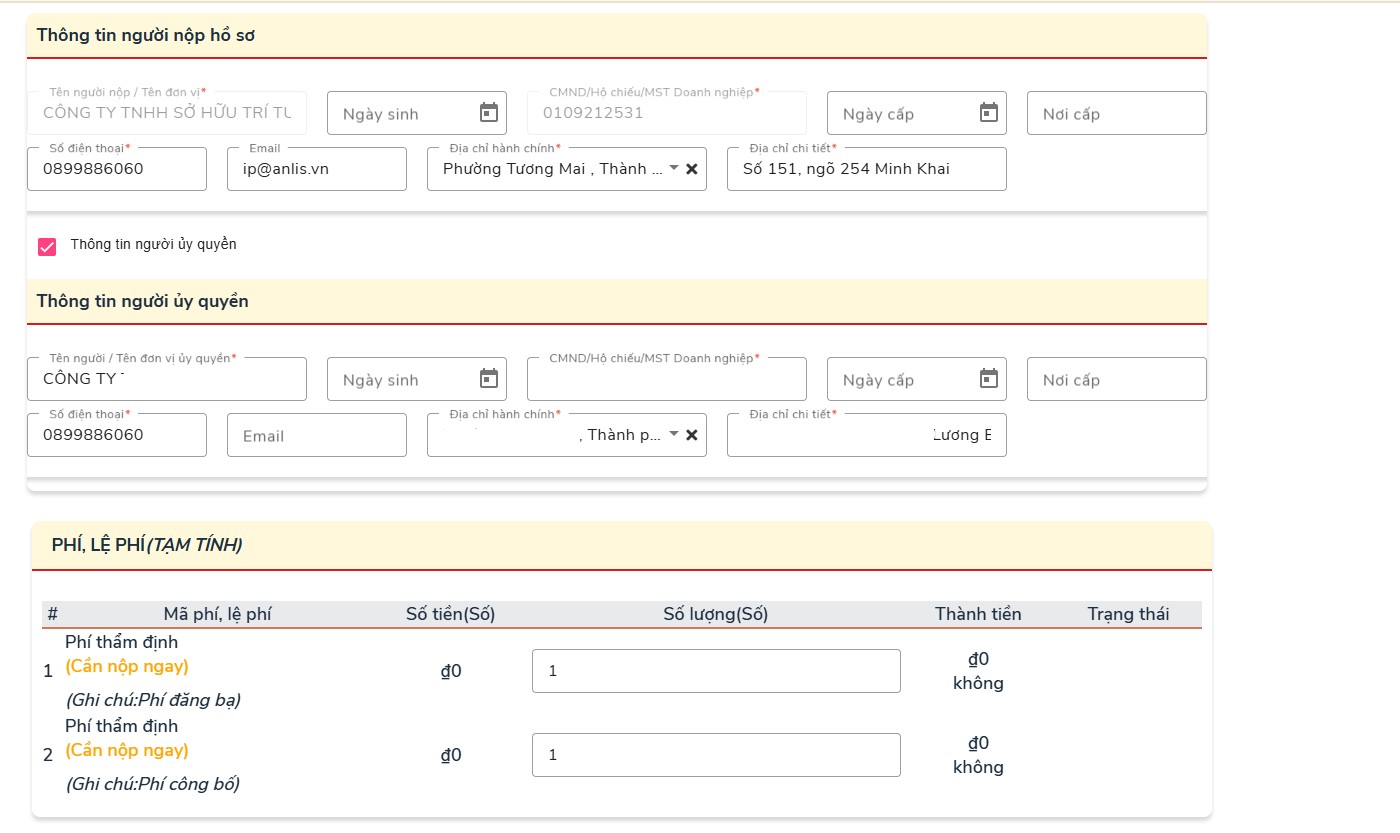Open calendar for submitter's Ngày sinh
1400x833 pixels.
coord(488,113)
